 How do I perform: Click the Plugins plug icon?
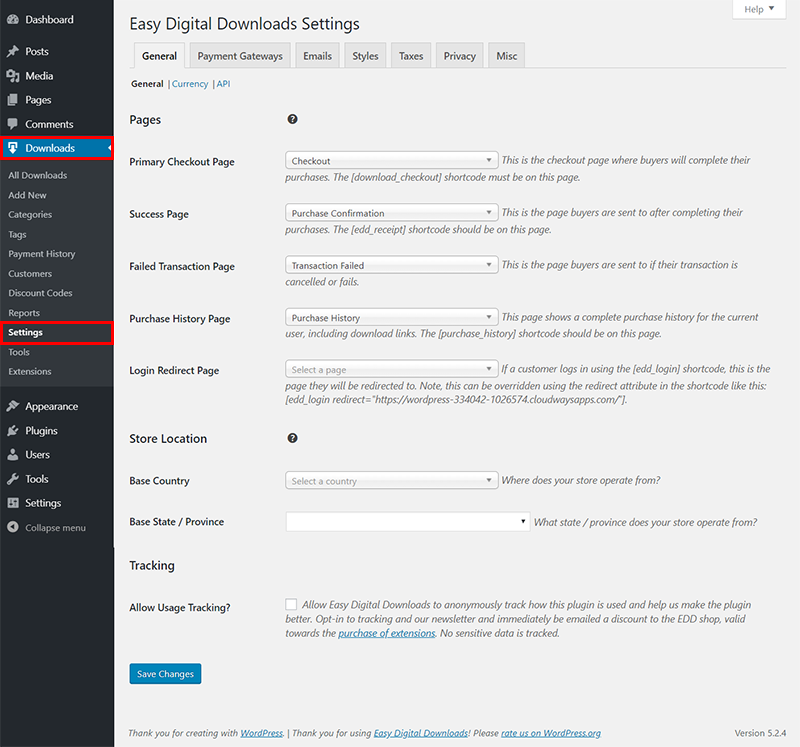point(13,431)
